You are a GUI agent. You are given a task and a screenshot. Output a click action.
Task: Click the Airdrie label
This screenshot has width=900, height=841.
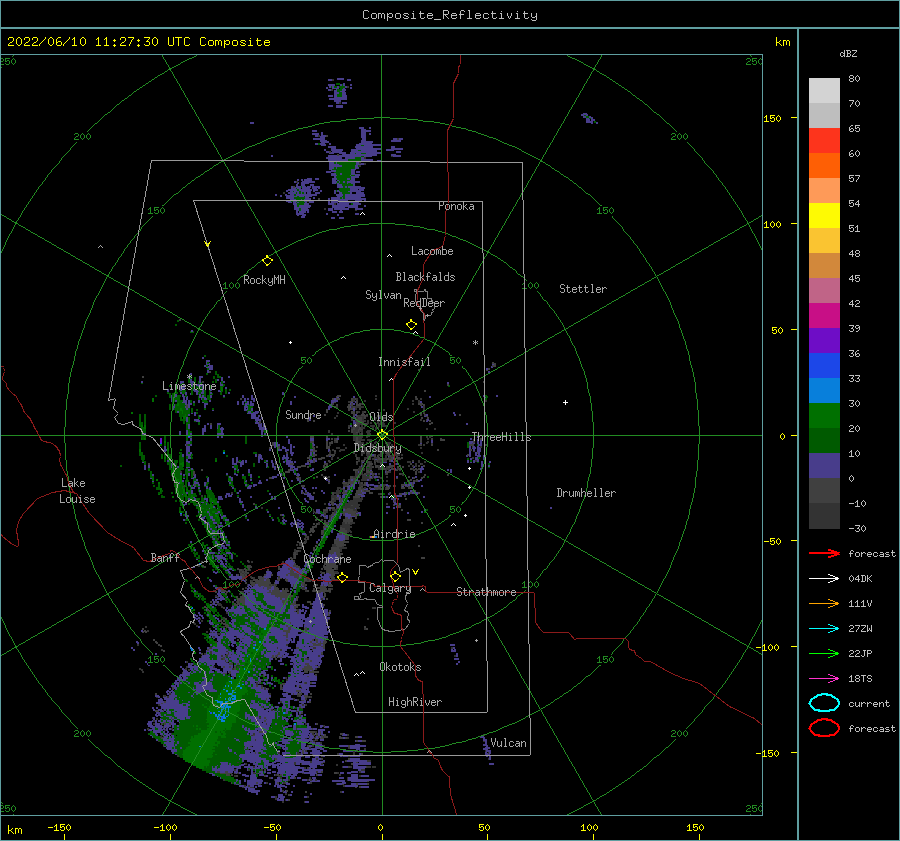(x=394, y=534)
